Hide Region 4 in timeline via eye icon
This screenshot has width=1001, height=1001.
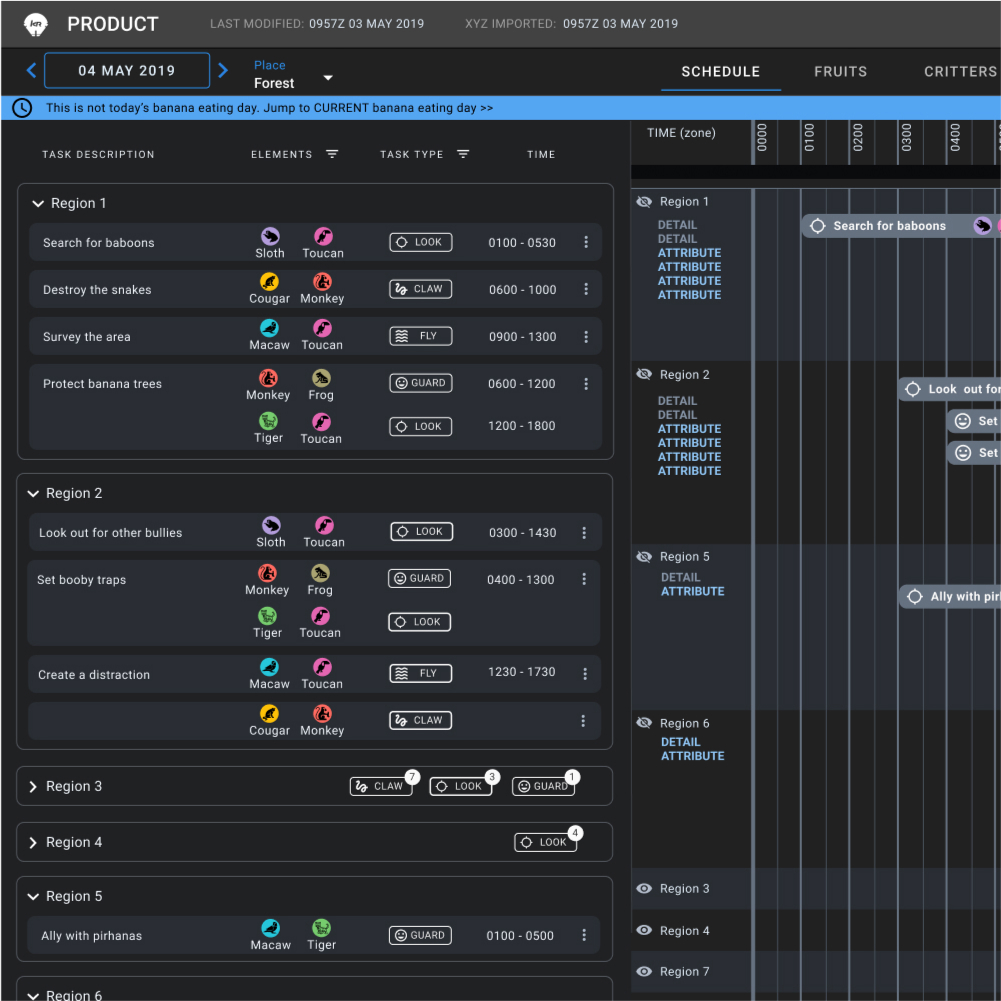pos(644,930)
